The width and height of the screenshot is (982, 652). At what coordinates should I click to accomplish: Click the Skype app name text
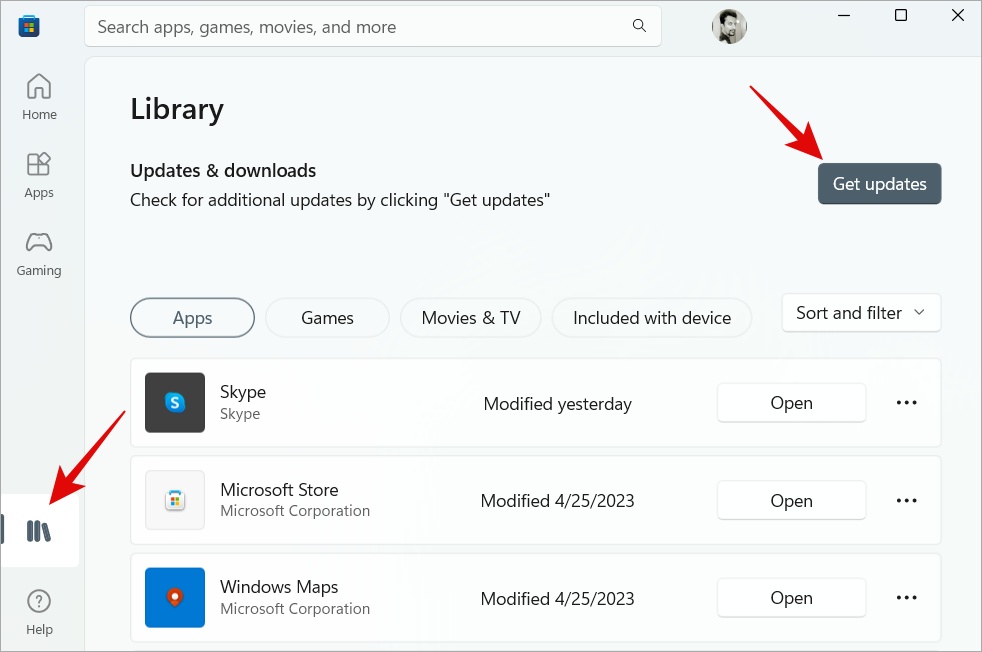point(243,392)
